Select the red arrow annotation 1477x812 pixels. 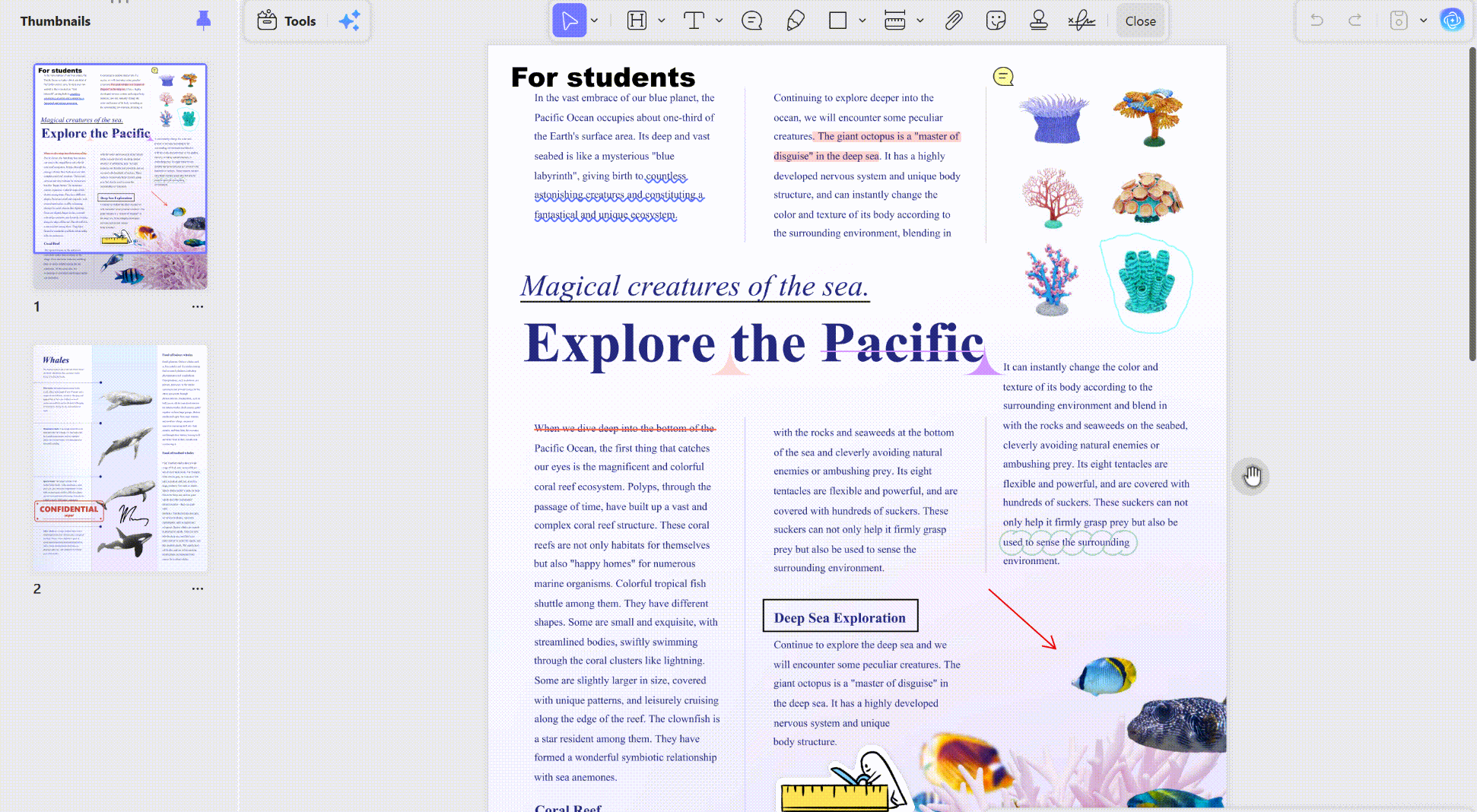click(1022, 619)
